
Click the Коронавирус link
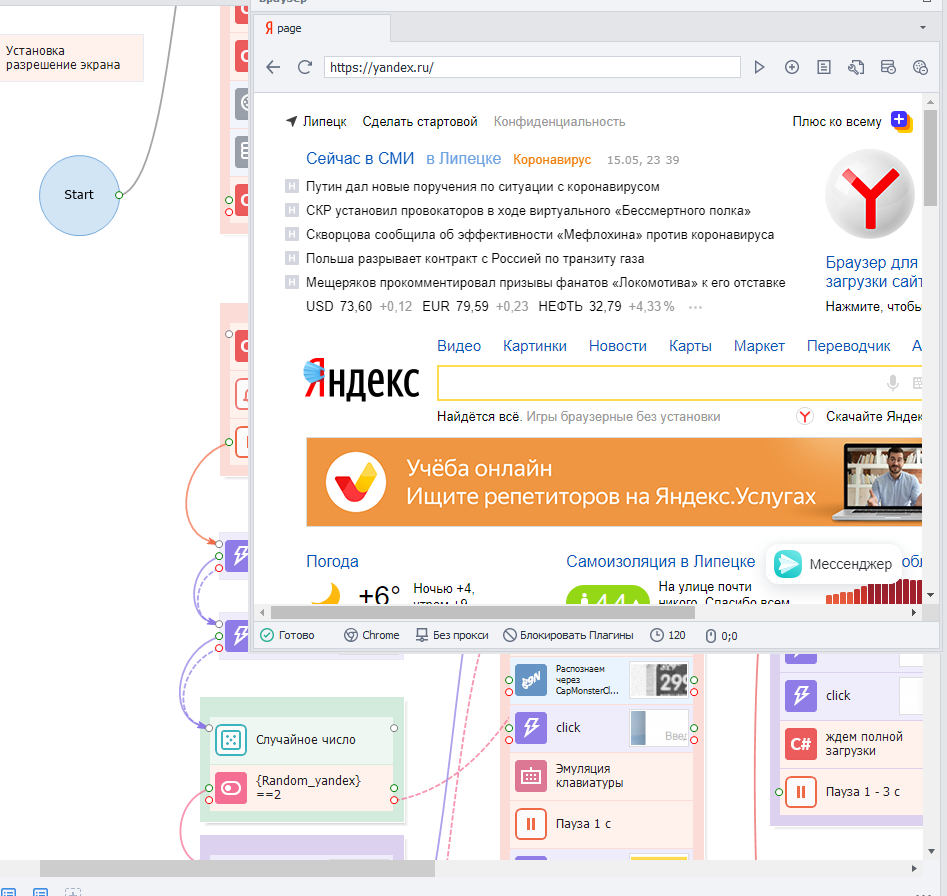pos(552,159)
